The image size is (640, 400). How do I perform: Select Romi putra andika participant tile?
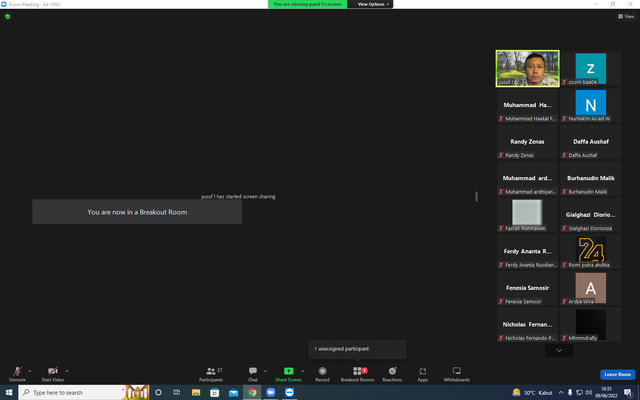[x=591, y=251]
